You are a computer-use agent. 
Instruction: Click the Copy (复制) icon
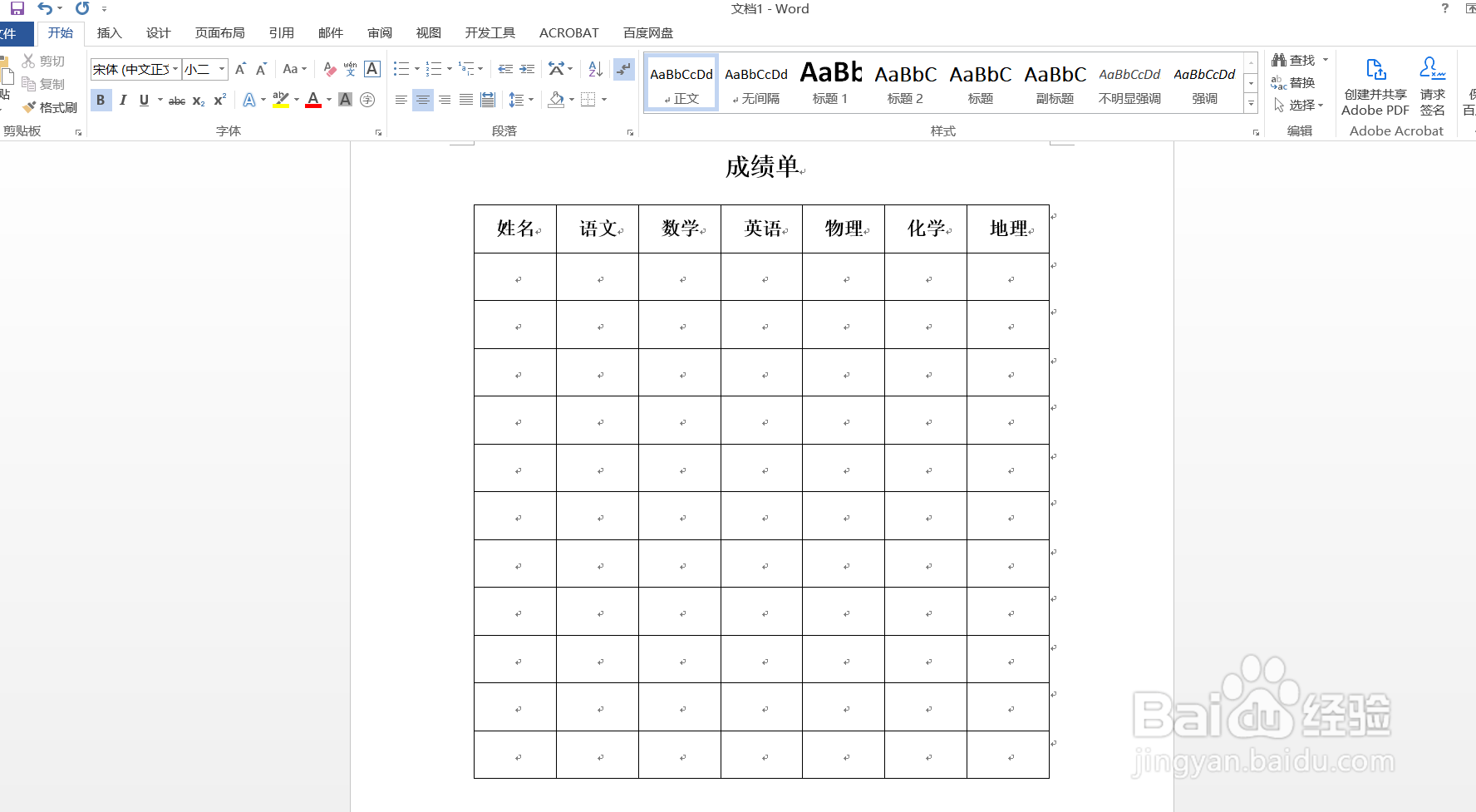[29, 84]
